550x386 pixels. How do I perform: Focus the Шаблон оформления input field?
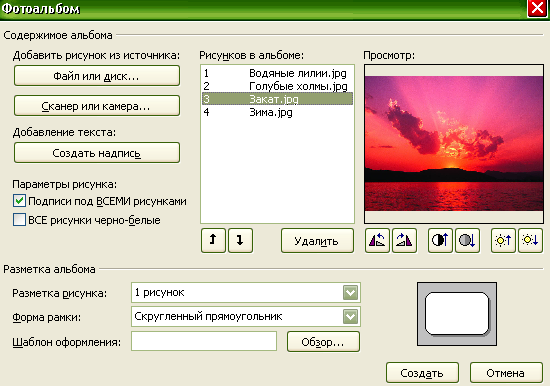tap(204, 341)
